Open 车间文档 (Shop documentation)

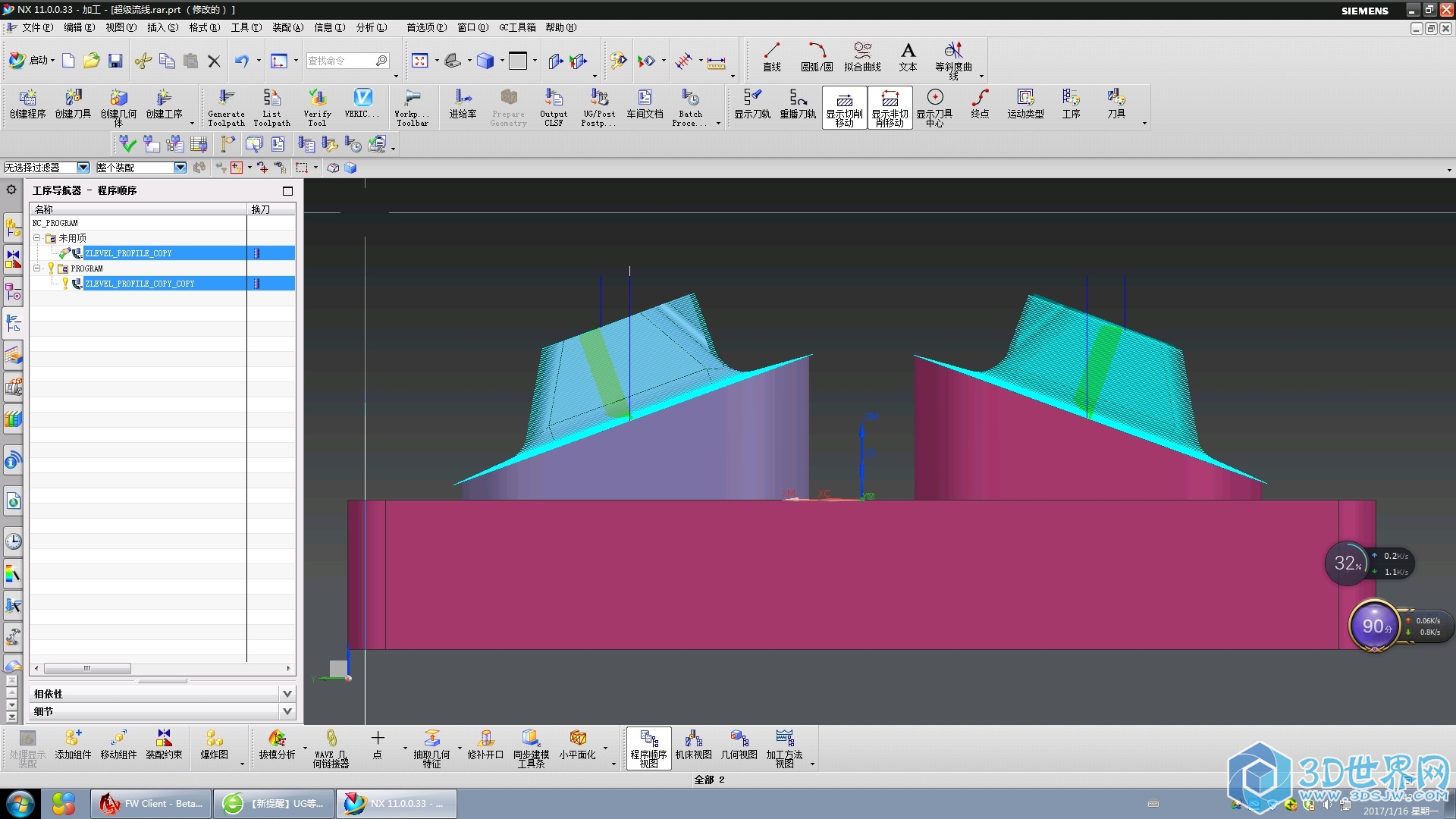click(x=645, y=105)
